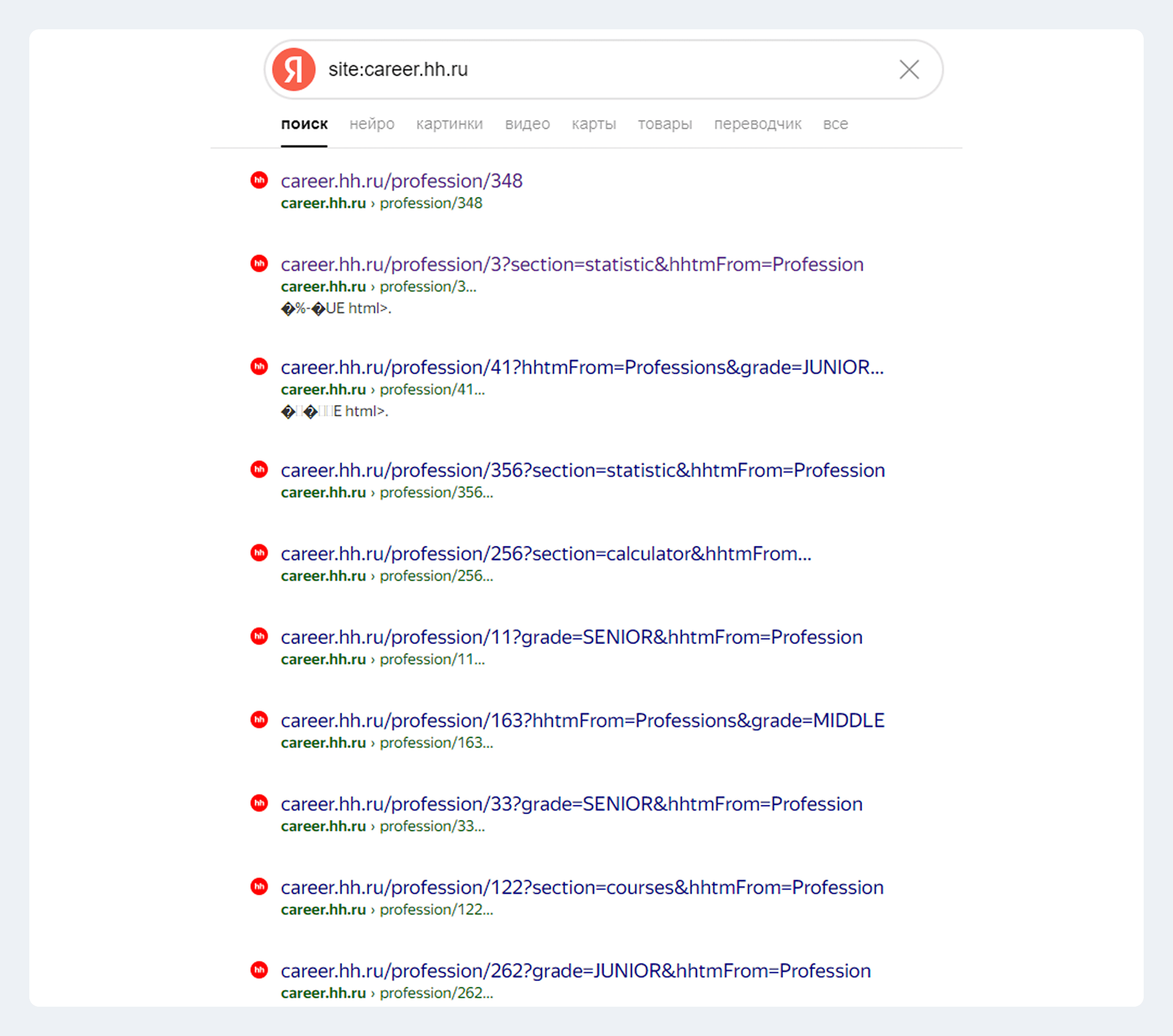Switch to the нейро tab
Image resolution: width=1173 pixels, height=1036 pixels.
[372, 124]
